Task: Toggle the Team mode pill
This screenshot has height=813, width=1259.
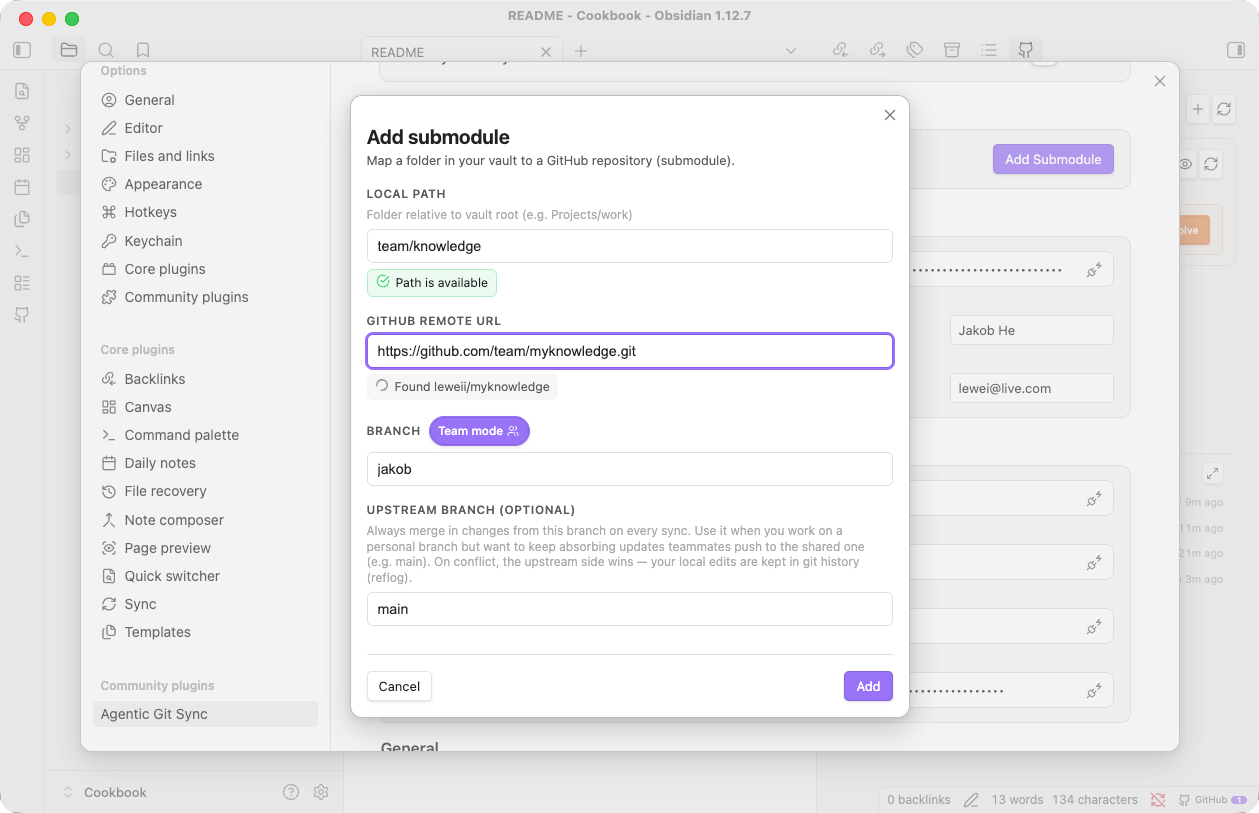Action: pyautogui.click(x=479, y=431)
